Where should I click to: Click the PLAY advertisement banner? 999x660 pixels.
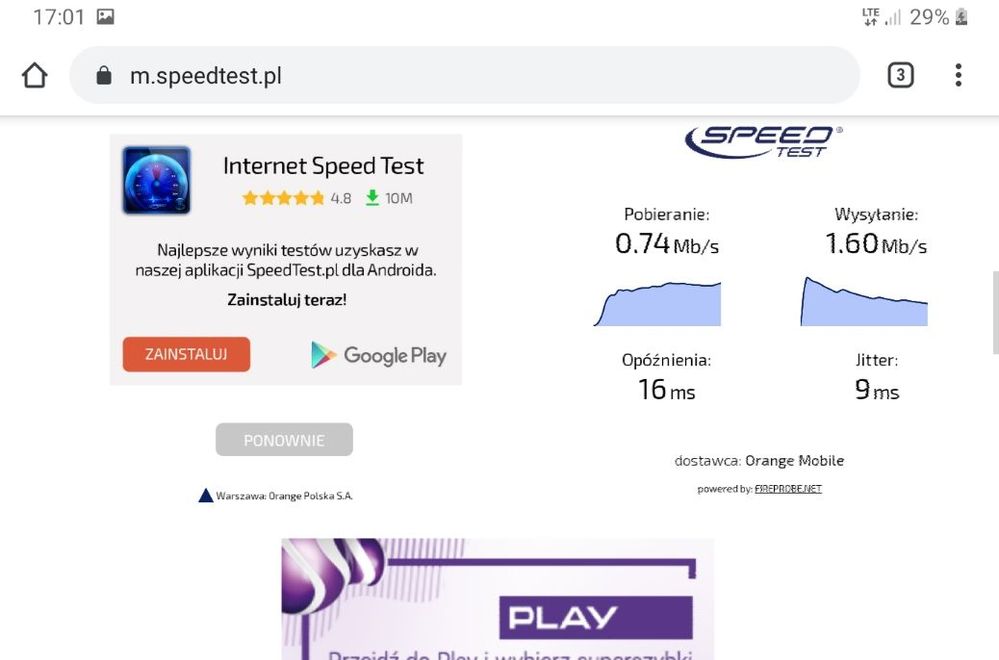click(499, 600)
